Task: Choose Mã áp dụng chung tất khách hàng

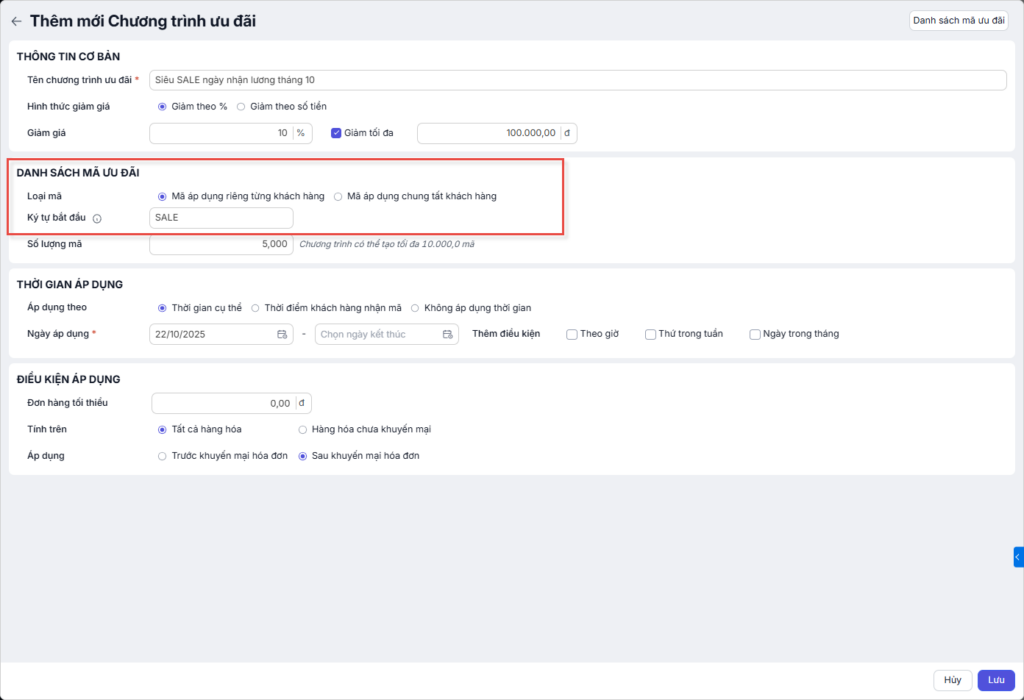Action: click(338, 196)
